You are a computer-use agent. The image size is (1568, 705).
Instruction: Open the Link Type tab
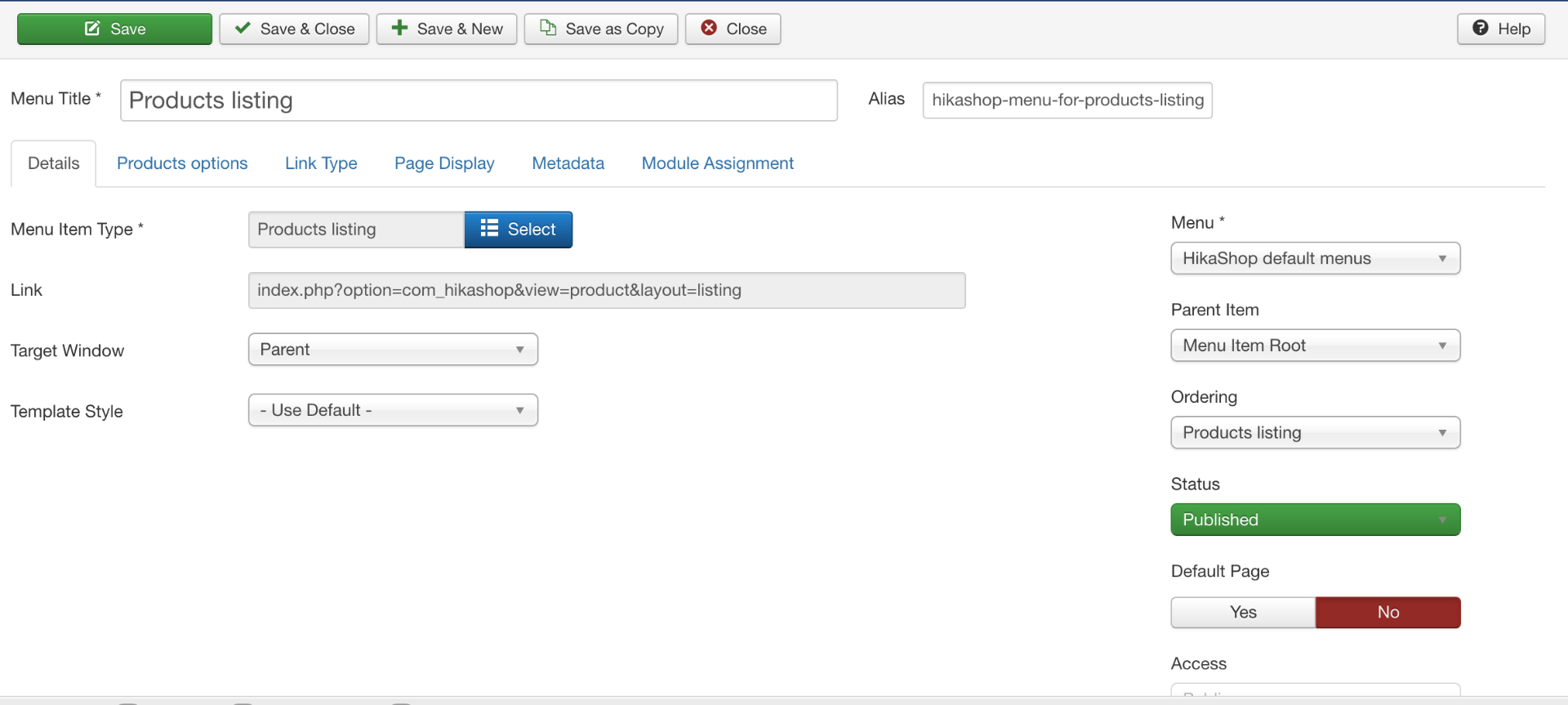pyautogui.click(x=321, y=163)
